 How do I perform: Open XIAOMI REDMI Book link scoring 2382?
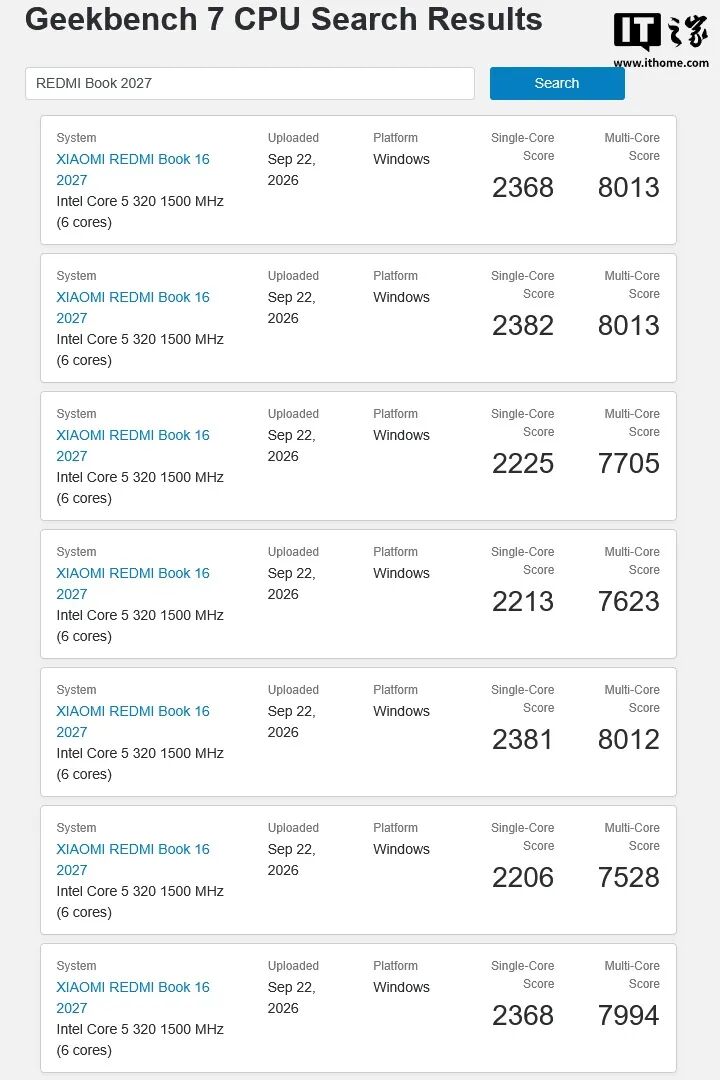(132, 307)
